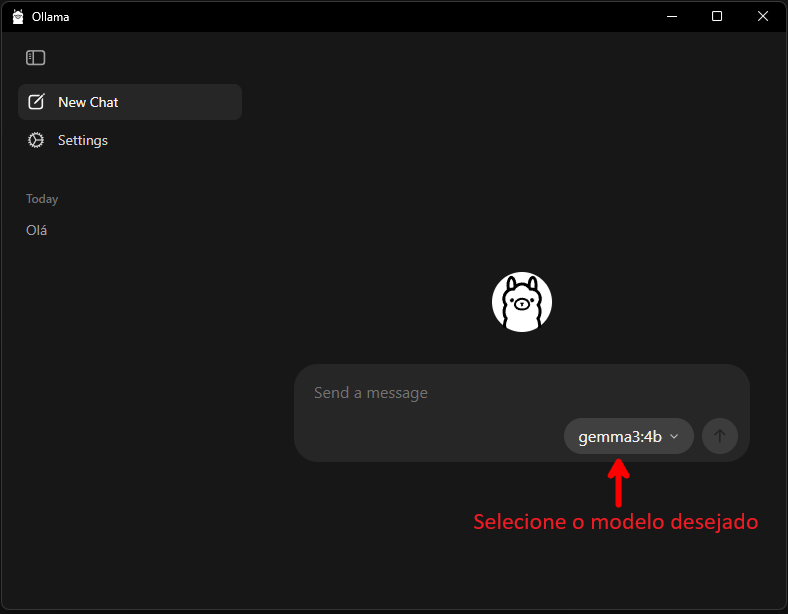Click the Ollama app icon in title bar

pos(17,16)
